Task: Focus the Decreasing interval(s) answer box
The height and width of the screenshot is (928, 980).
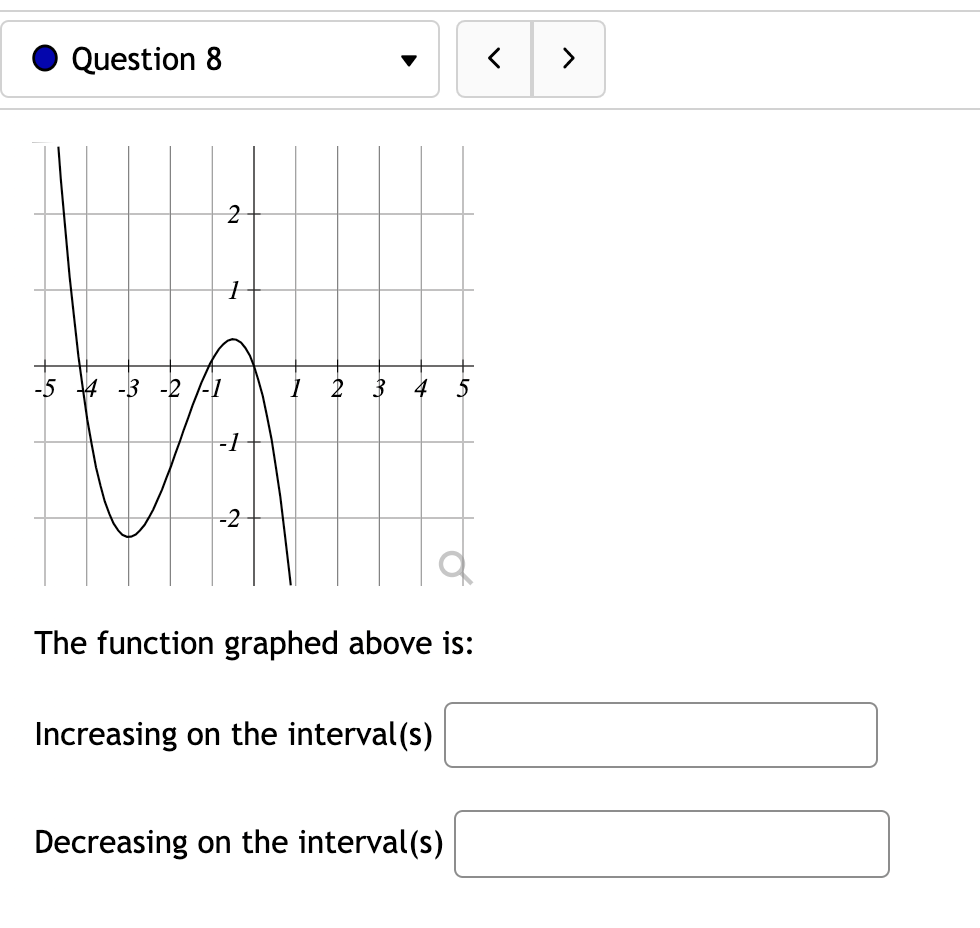Action: (x=672, y=844)
